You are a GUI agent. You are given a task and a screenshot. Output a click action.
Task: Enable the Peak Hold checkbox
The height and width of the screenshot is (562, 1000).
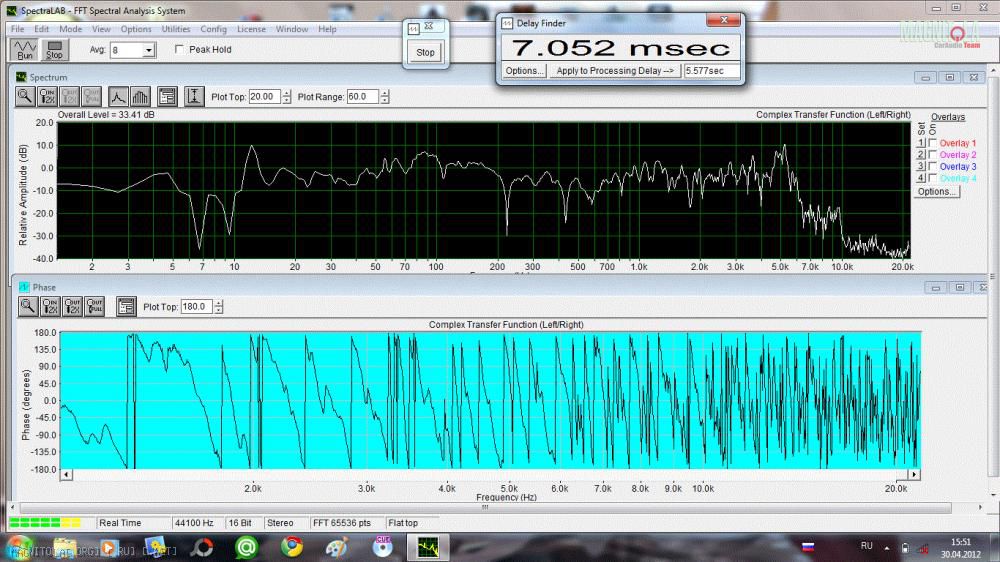coord(179,49)
